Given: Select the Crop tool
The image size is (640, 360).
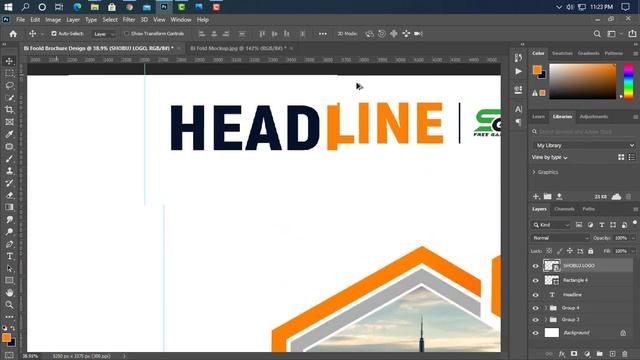Looking at the screenshot, I should pyautogui.click(x=9, y=109).
